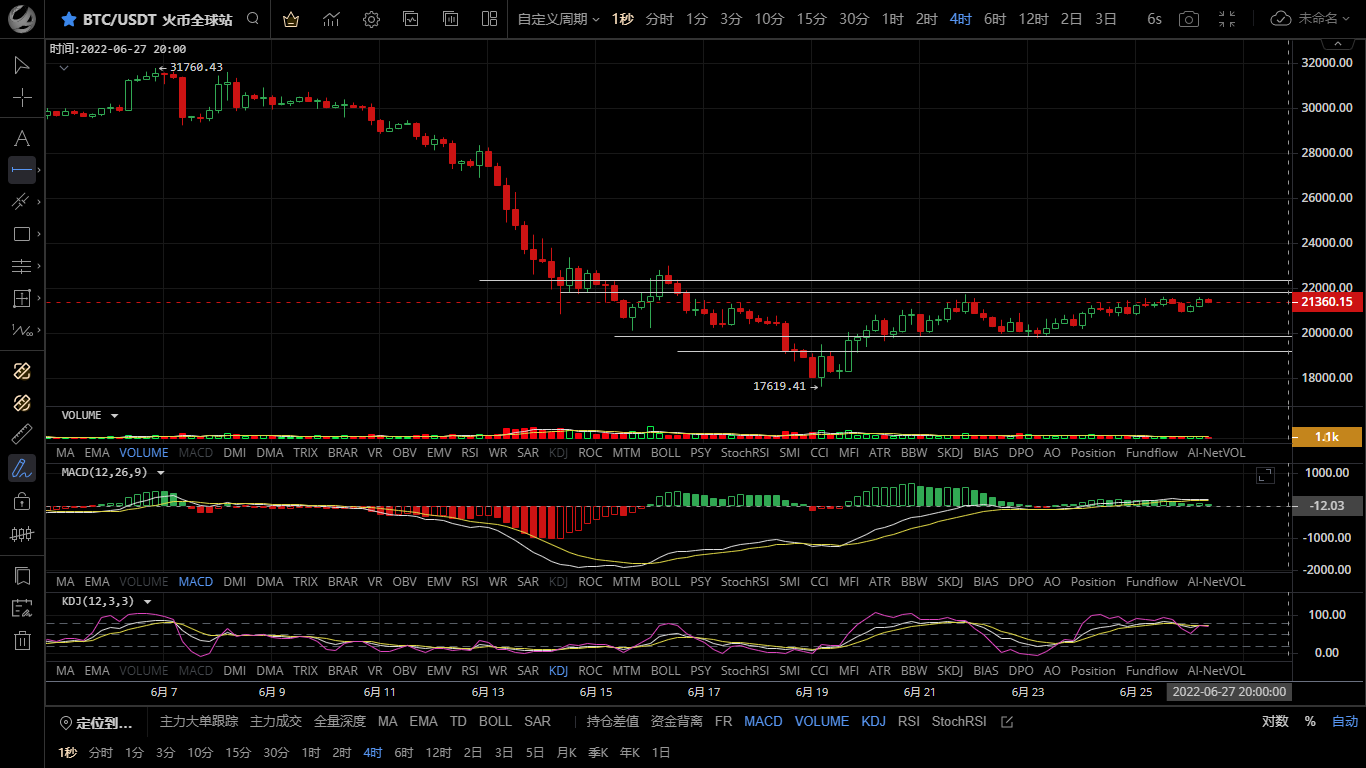
Task: Delete drawings with the trash icon
Action: [21, 641]
